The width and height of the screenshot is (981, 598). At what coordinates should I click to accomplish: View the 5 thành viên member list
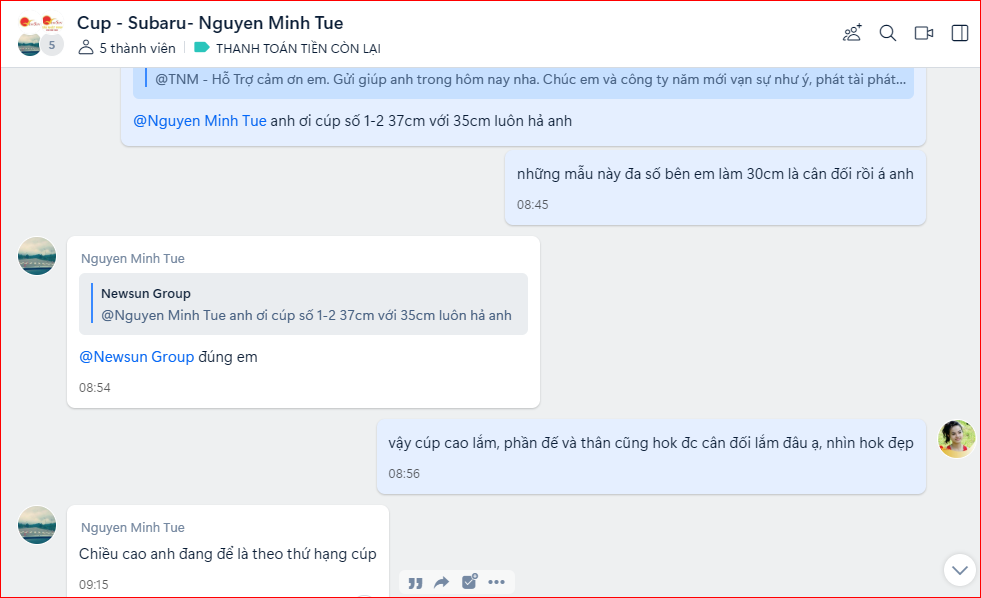(x=127, y=48)
